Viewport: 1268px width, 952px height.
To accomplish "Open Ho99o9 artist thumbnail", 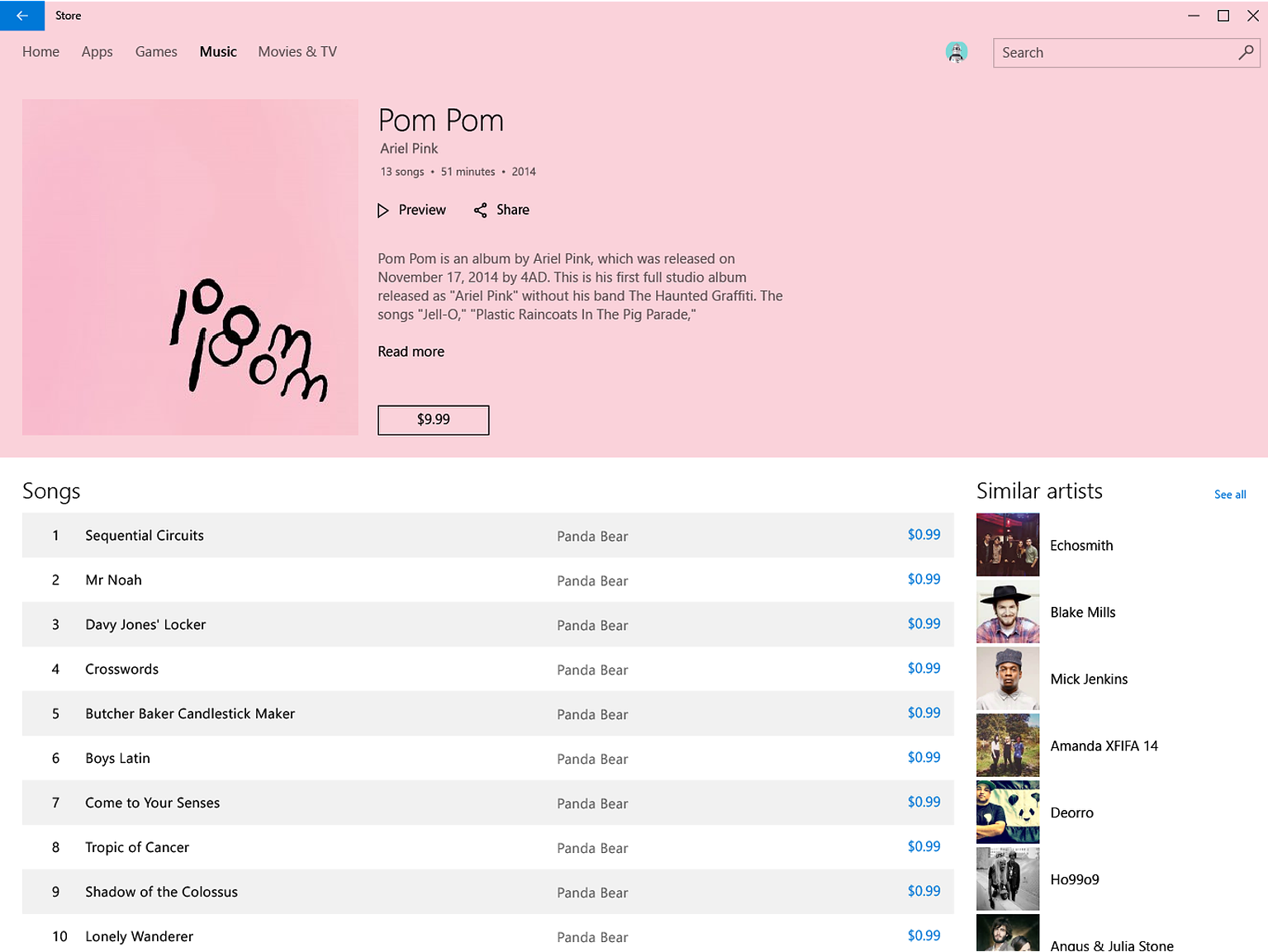I will pos(1008,879).
